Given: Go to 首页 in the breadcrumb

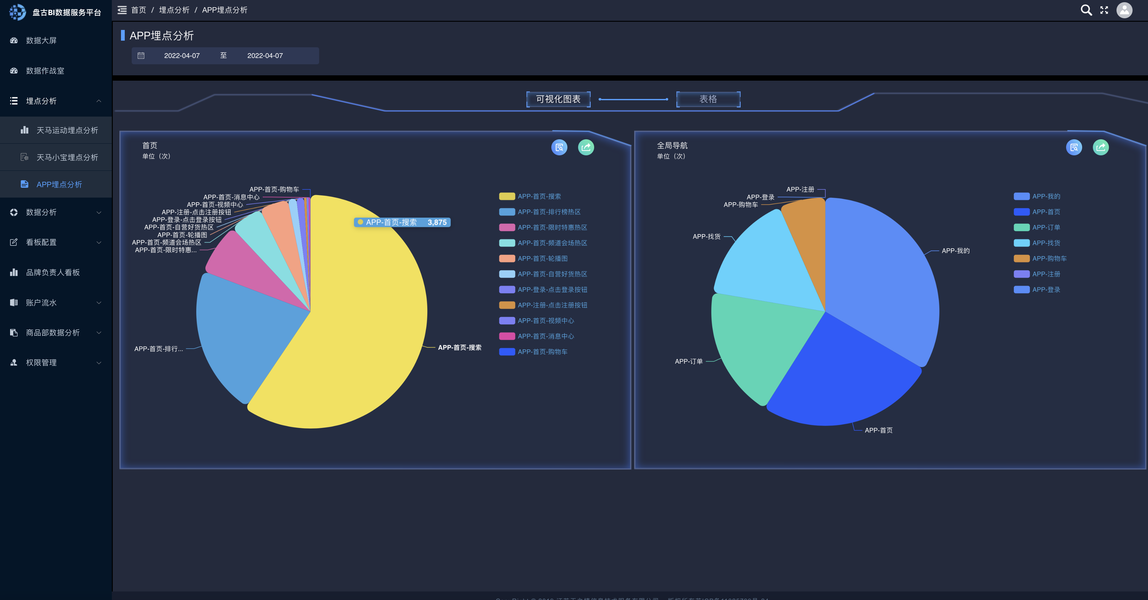Looking at the screenshot, I should click(138, 10).
